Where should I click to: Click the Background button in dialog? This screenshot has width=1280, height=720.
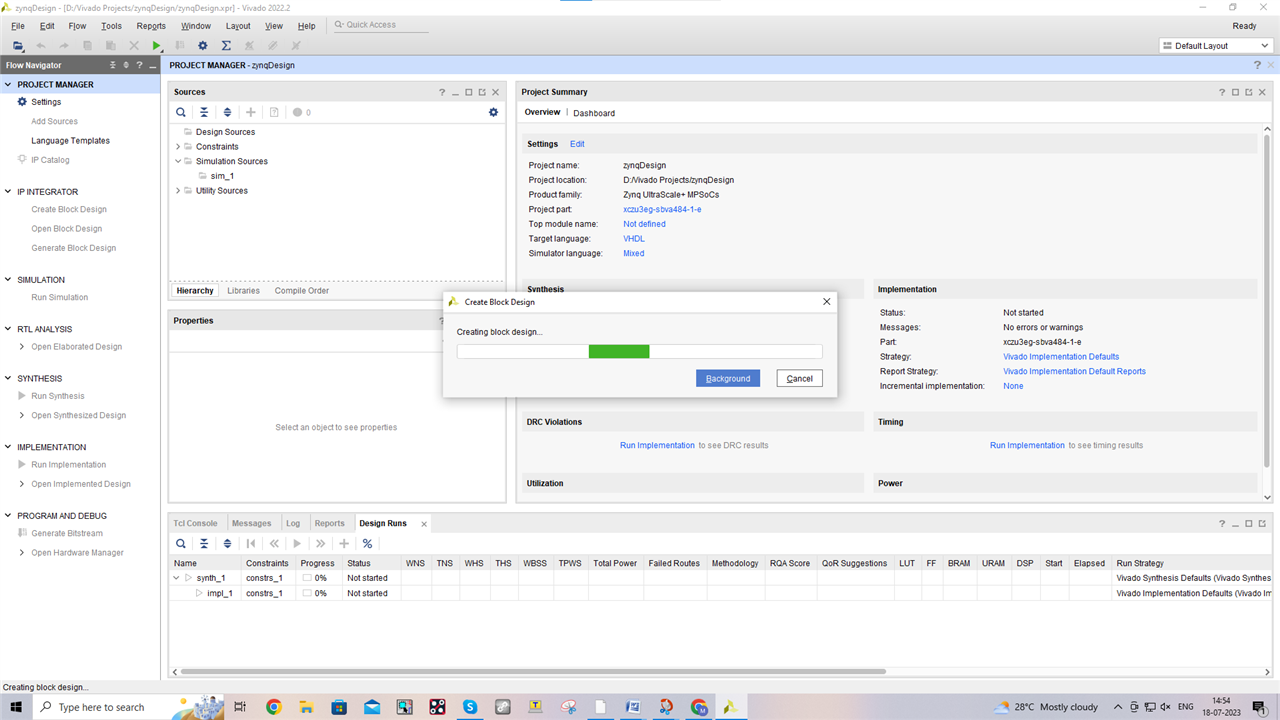point(728,378)
